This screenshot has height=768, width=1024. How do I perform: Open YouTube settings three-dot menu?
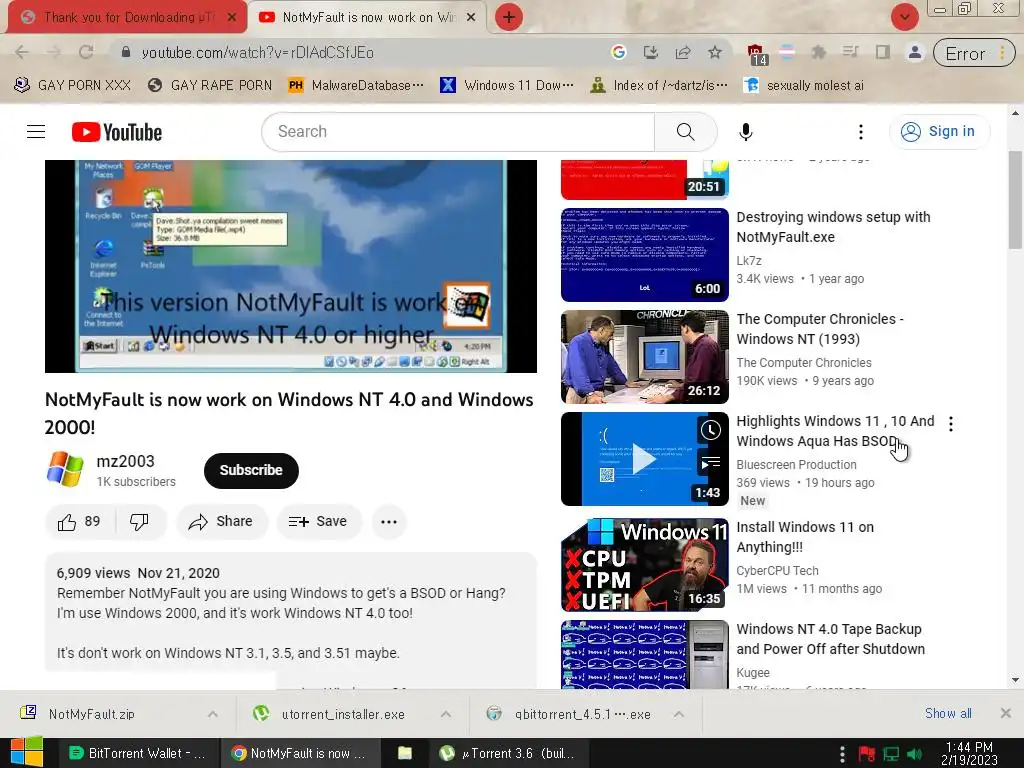point(861,132)
